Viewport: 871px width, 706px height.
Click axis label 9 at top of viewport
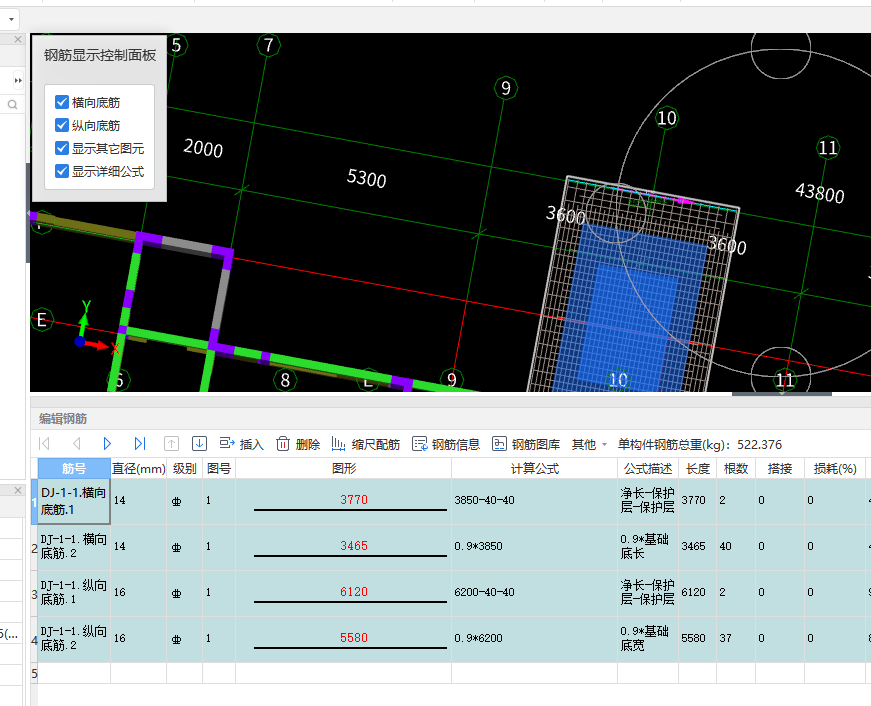(x=505, y=88)
